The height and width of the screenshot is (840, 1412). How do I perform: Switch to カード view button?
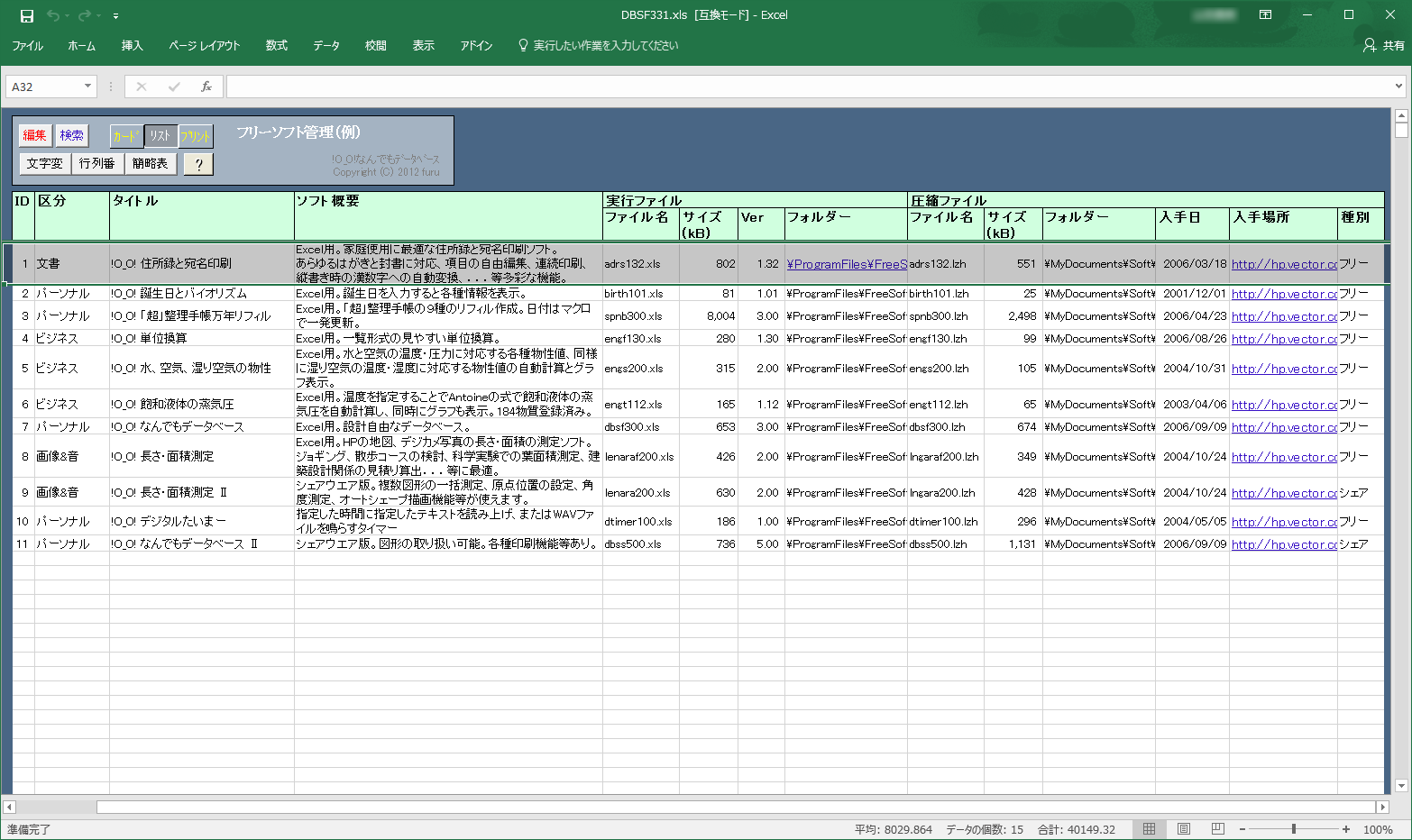(126, 136)
